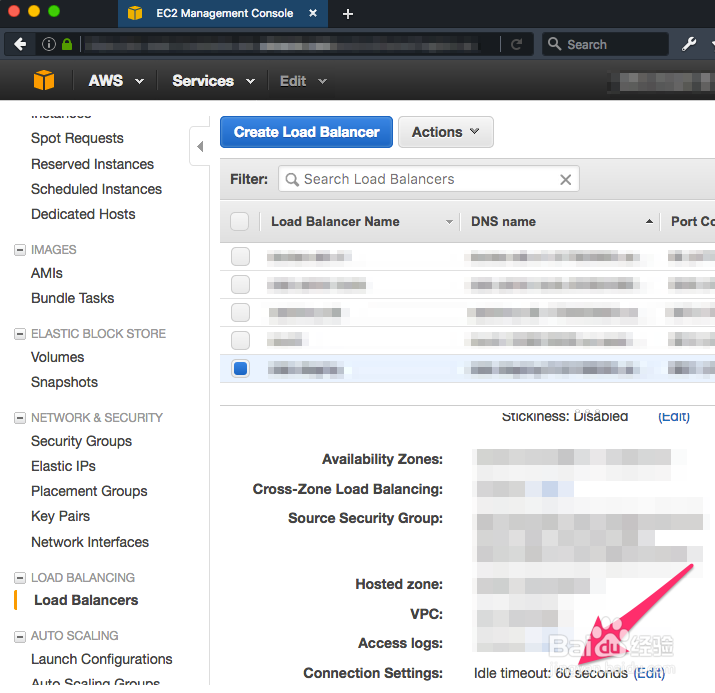Collapse the ELASTIC BLOCK STORE section
The height and width of the screenshot is (693, 715).
coord(20,334)
